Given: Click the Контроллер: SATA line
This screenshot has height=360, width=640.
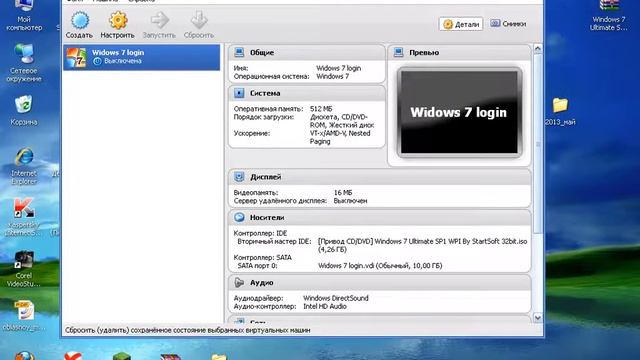Looking at the screenshot, I should tap(262, 258).
